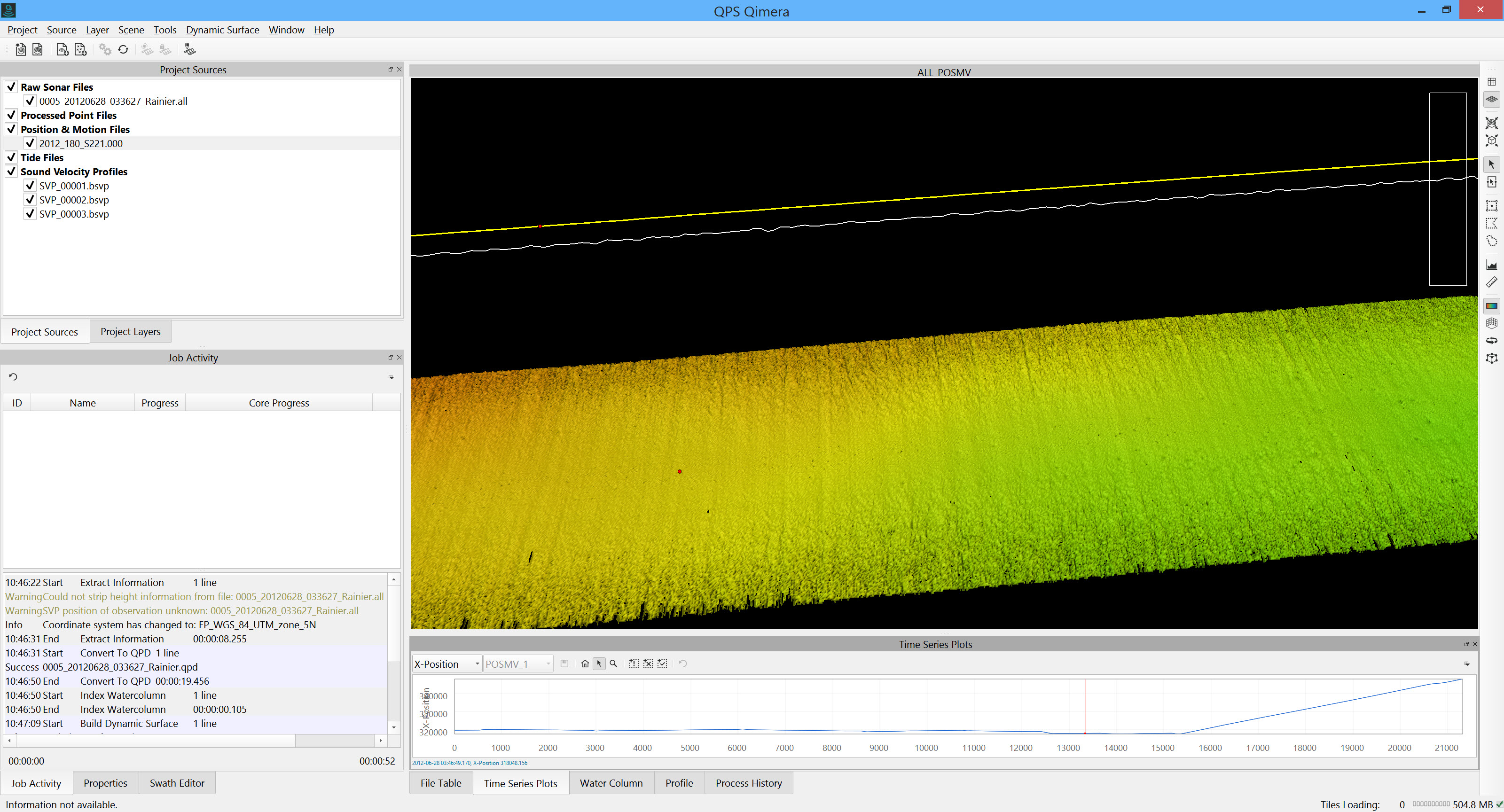Toggle the color map rainbow button
This screenshot has width=1504, height=812.
tap(1491, 306)
